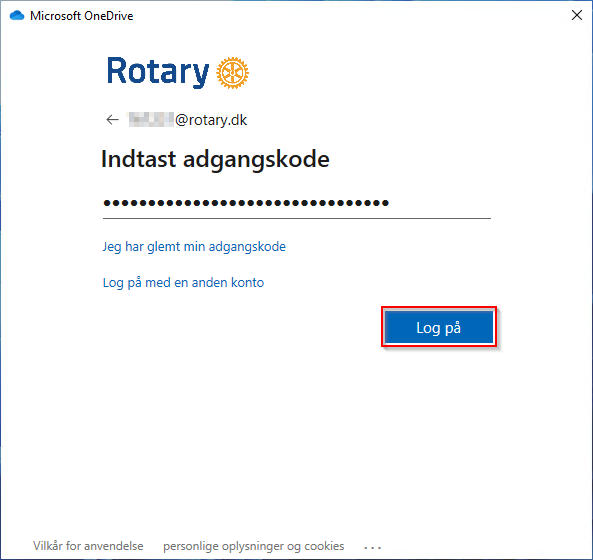Image resolution: width=593 pixels, height=560 pixels.
Task: Open Jeg har glemt min adgangskode link
Action: (x=194, y=247)
